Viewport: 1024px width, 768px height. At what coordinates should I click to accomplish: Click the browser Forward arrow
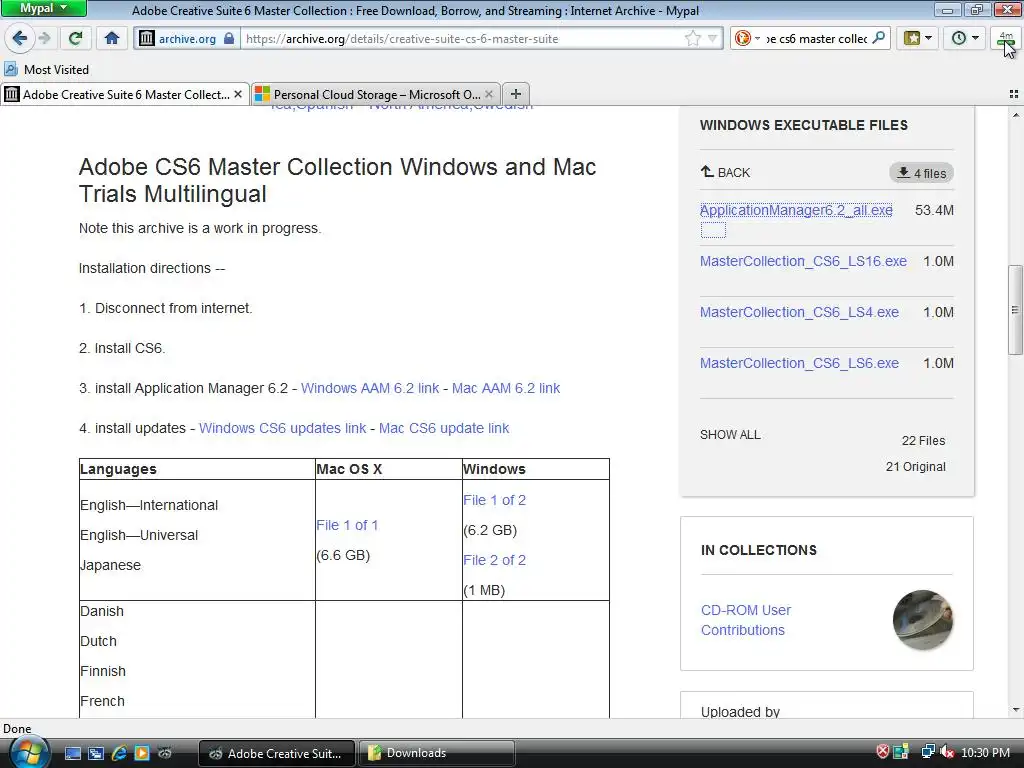pos(45,38)
